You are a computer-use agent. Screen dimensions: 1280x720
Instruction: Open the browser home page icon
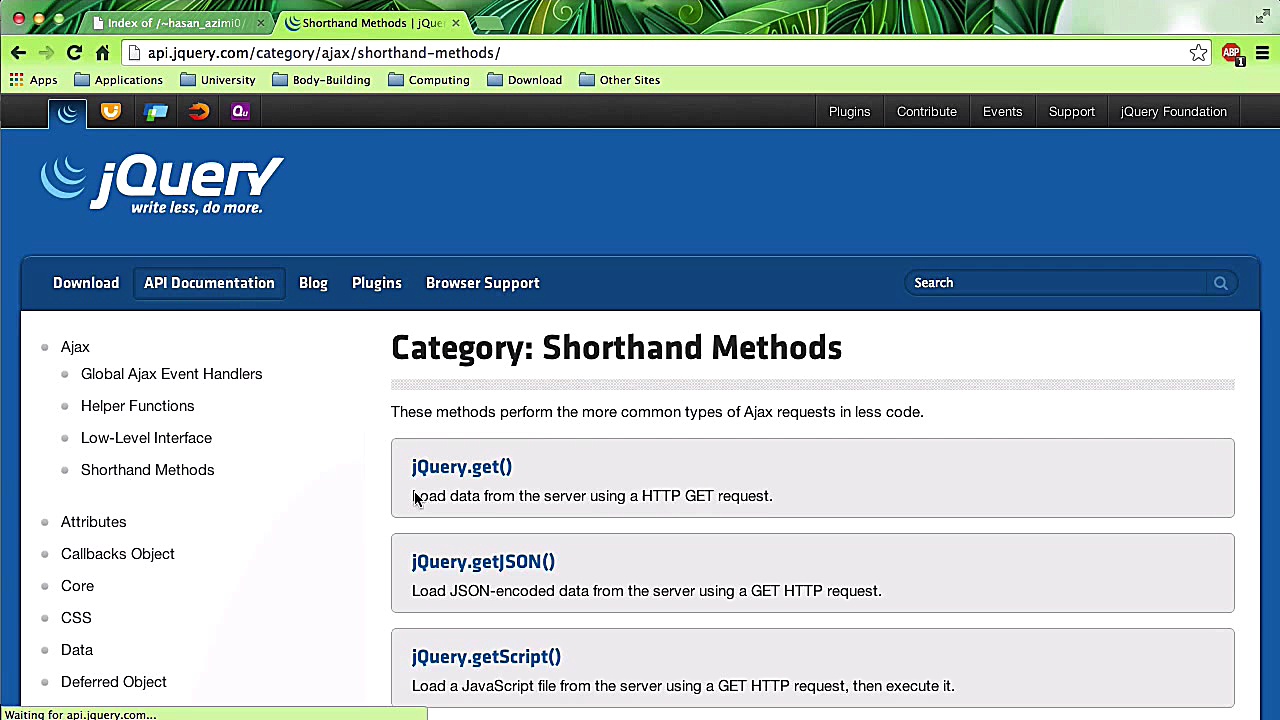pos(102,53)
